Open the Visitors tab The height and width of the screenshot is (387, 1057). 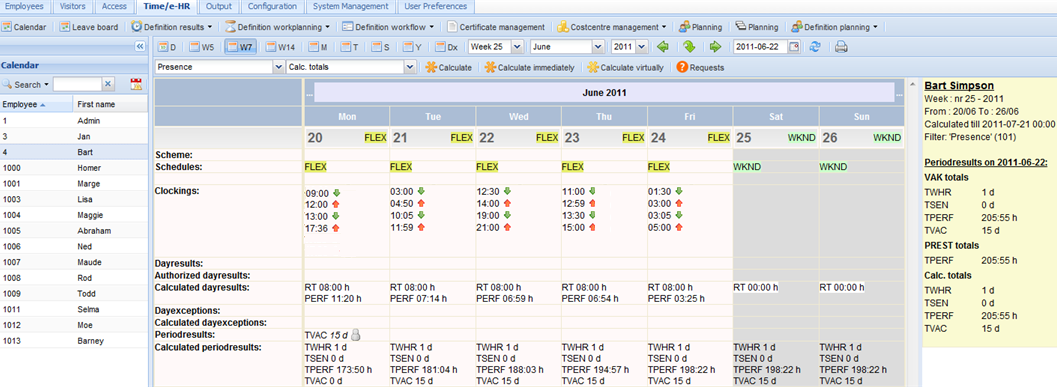point(72,6)
